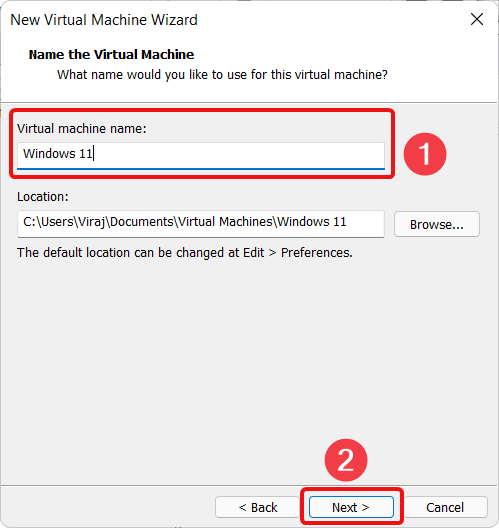Click the empty gray area below hint text
Image resolution: width=499 pixels, height=528 pixels.
(x=249, y=370)
